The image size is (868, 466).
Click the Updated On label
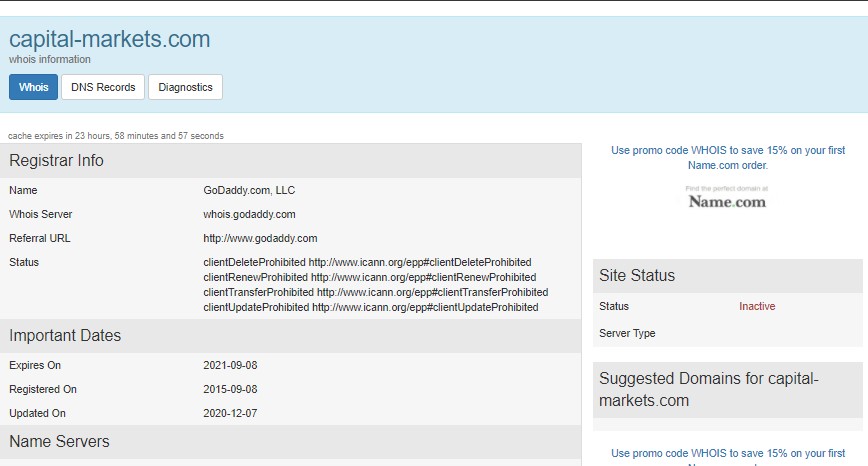[x=37, y=413]
